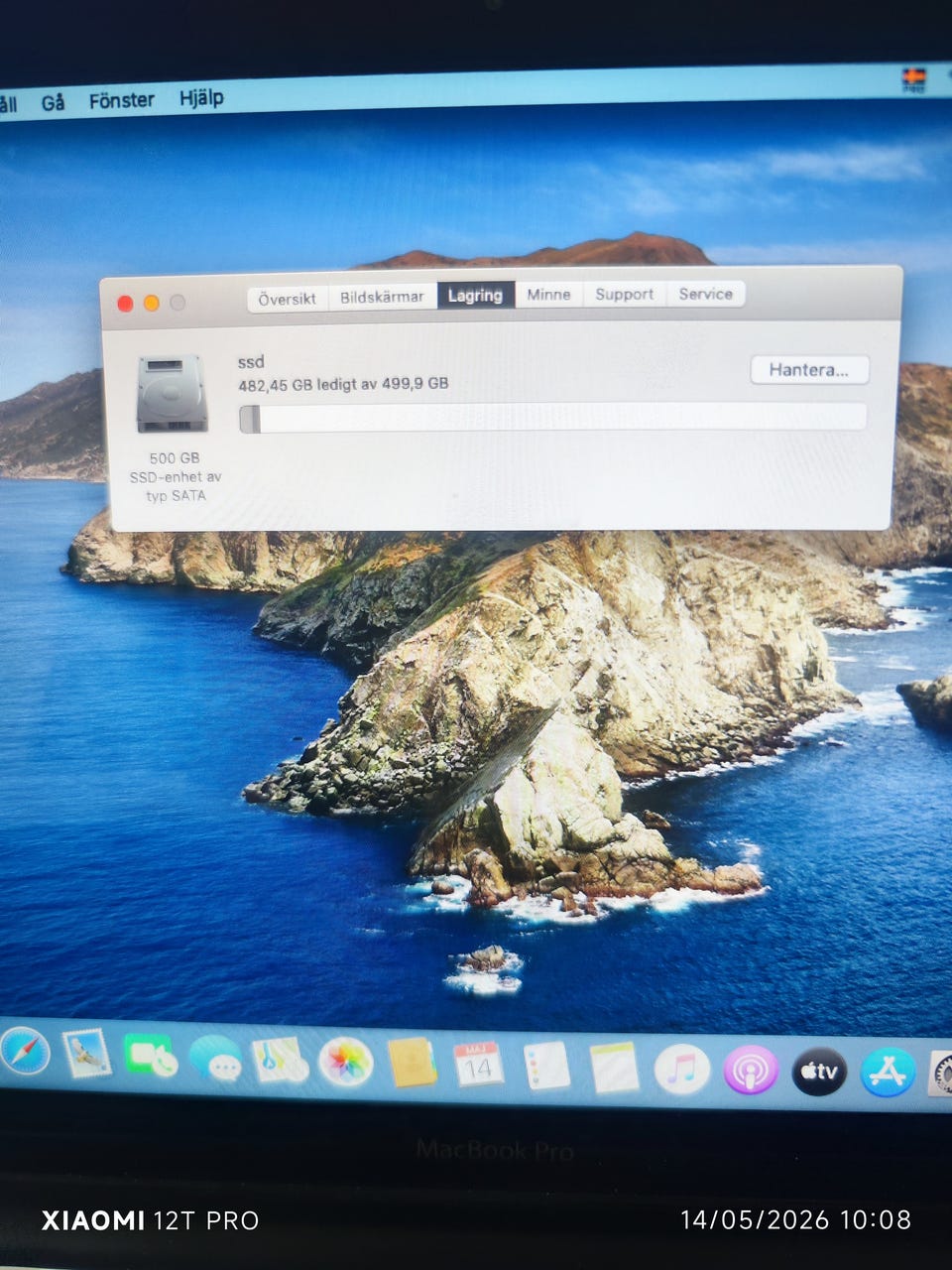The height and width of the screenshot is (1270, 952).
Task: Open Calendar showing 14 in the Dock
Action: [x=479, y=1066]
